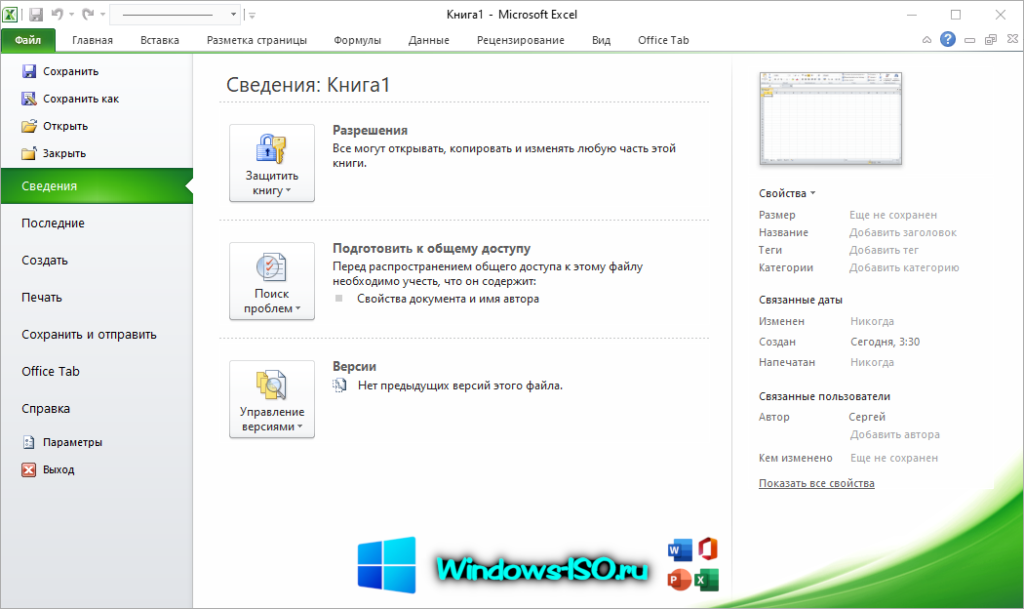Click Свойства документа и имя автора item
This screenshot has height=609, width=1024.
click(448, 299)
